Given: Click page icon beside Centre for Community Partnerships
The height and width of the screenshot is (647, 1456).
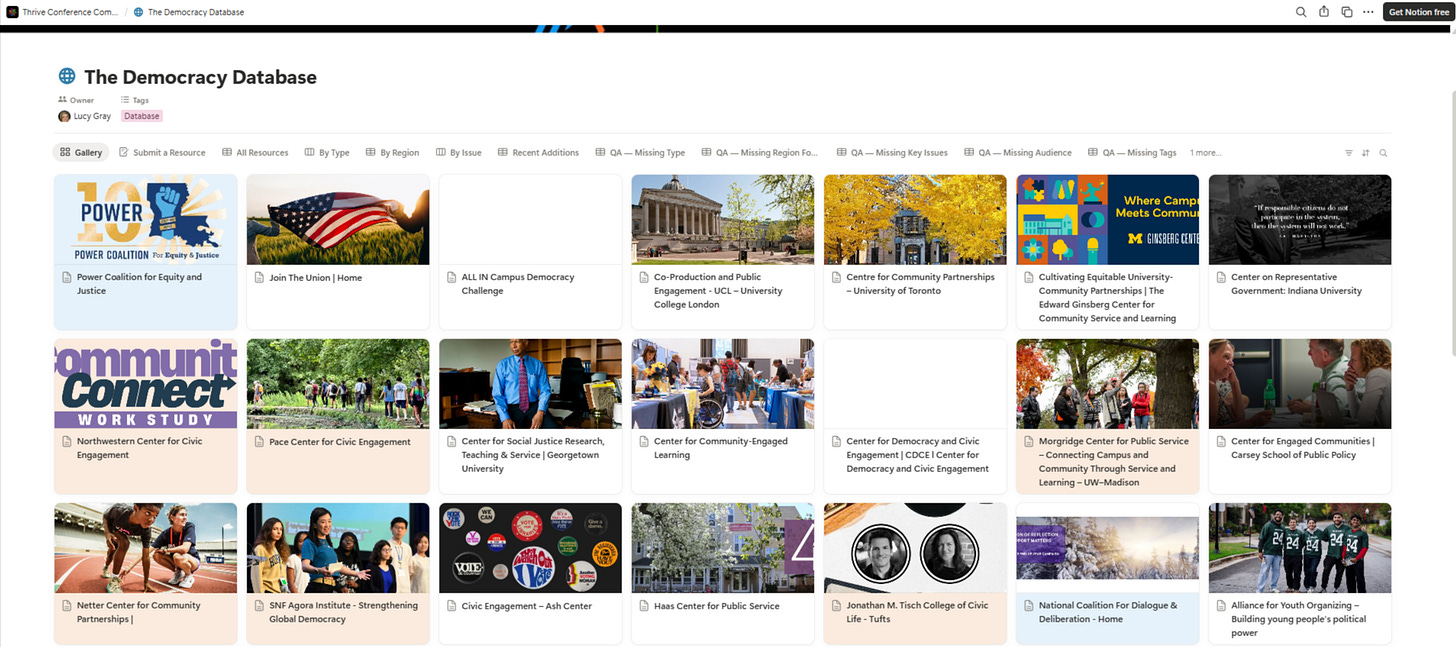Looking at the screenshot, I should [837, 278].
